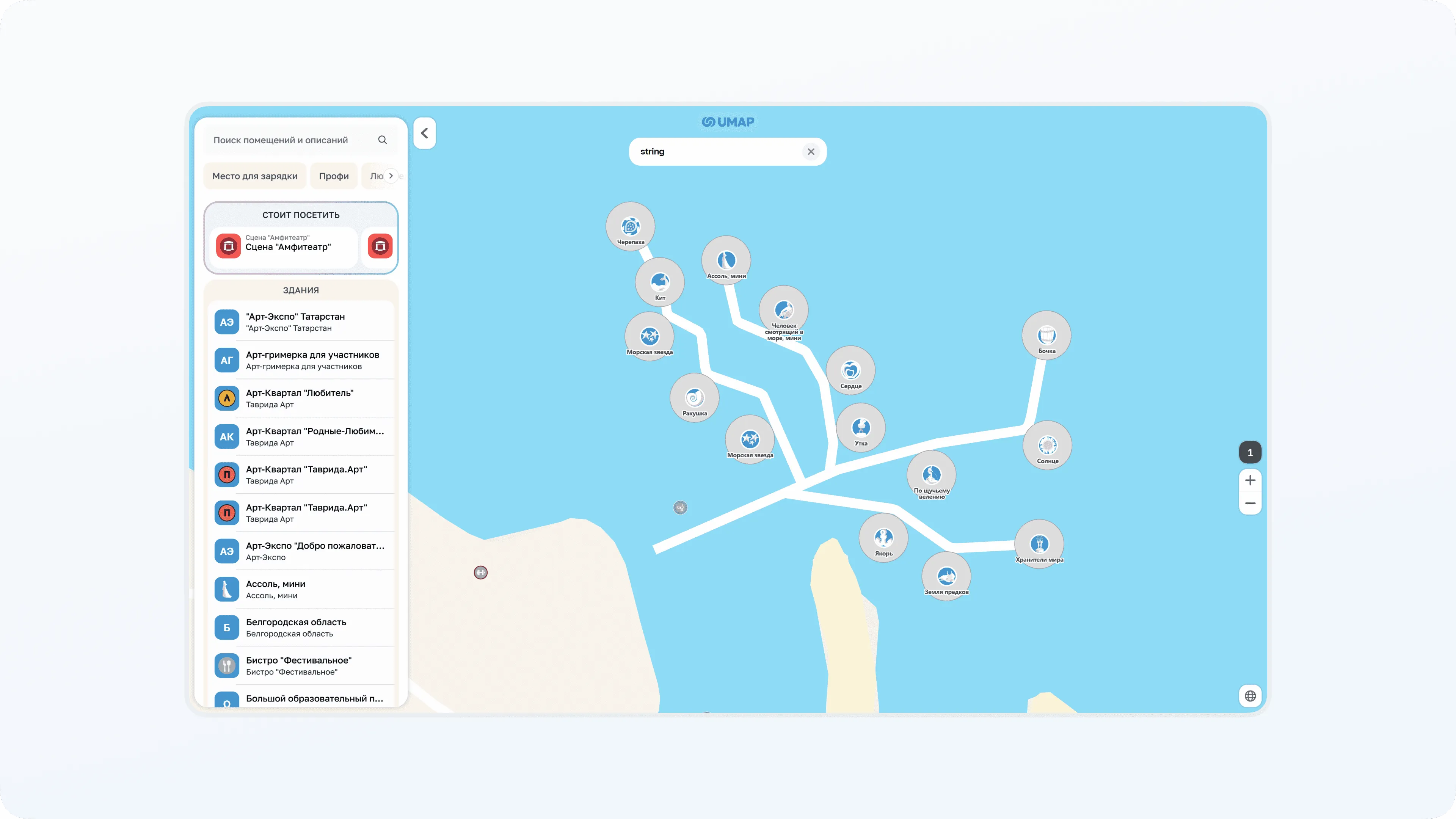Click the Человек смотрящий в море marker
1456x819 pixels.
click(783, 310)
